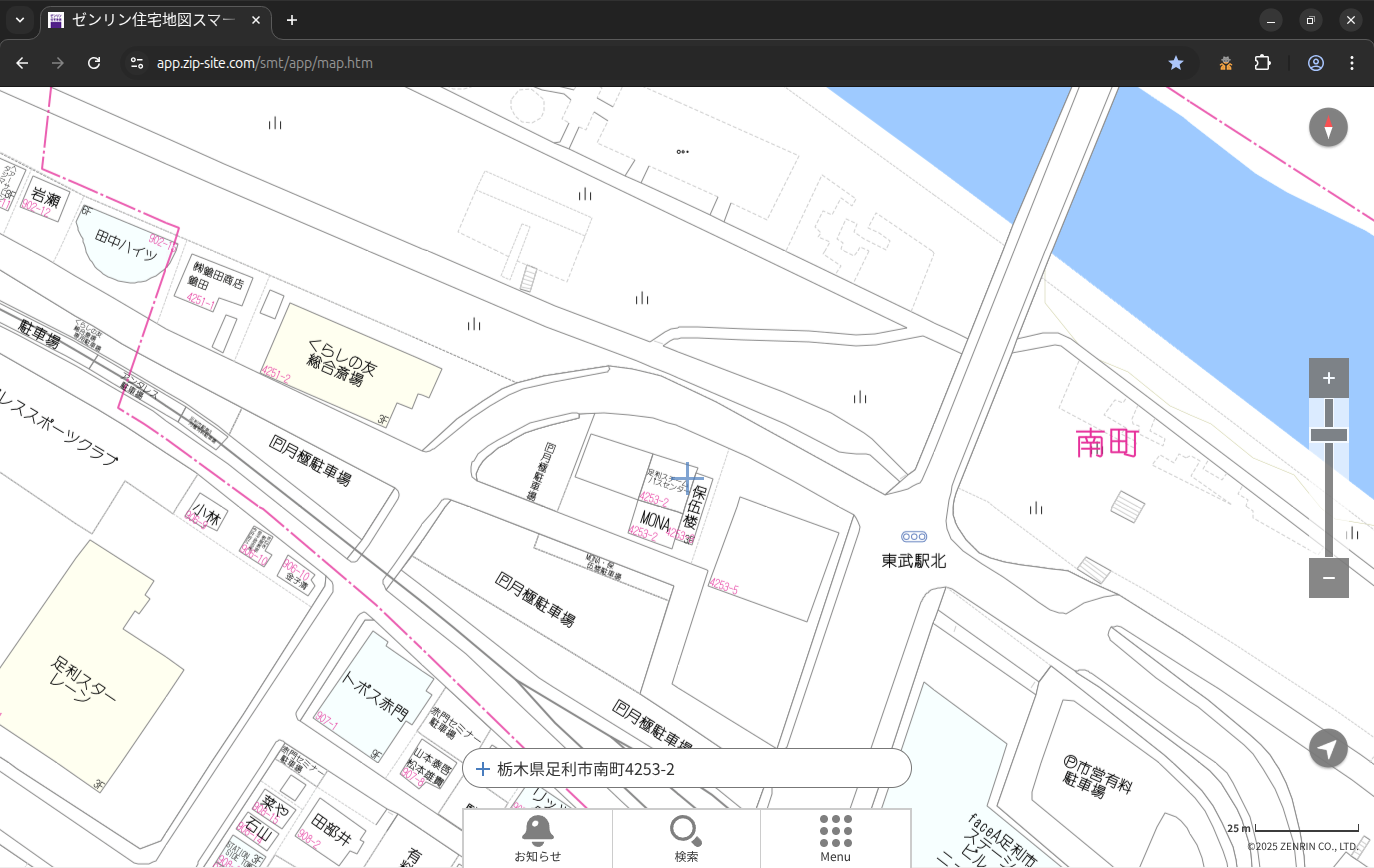Click the compass north-reset icon

click(x=1328, y=128)
